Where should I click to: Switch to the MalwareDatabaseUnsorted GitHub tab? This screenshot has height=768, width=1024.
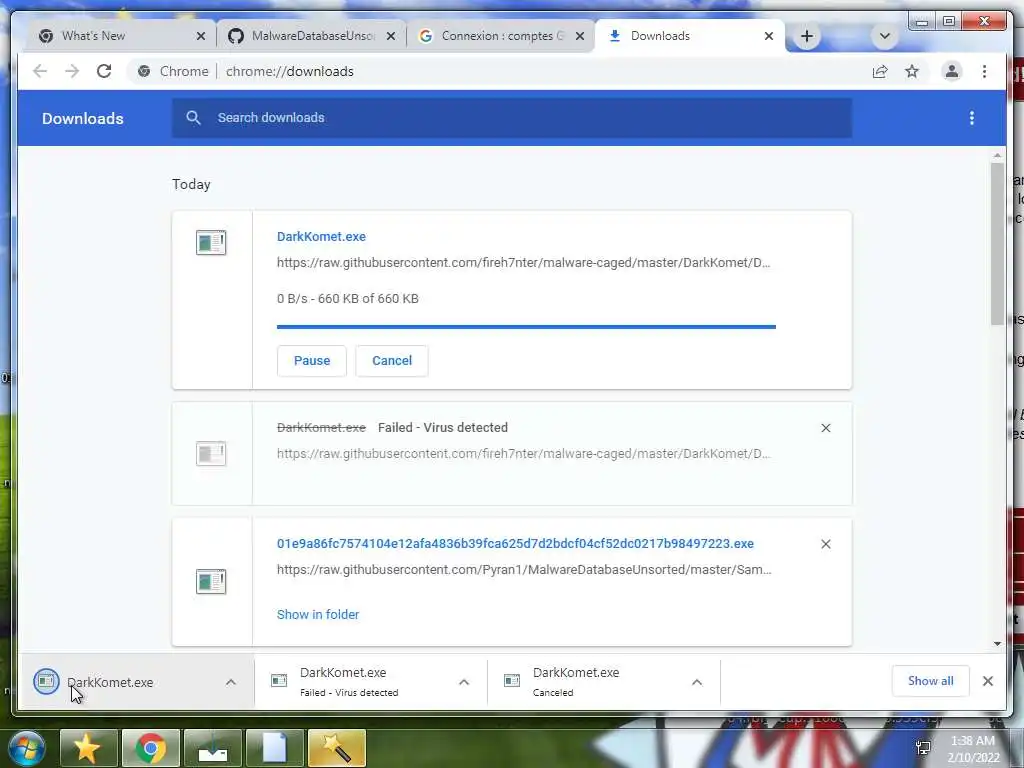click(311, 36)
